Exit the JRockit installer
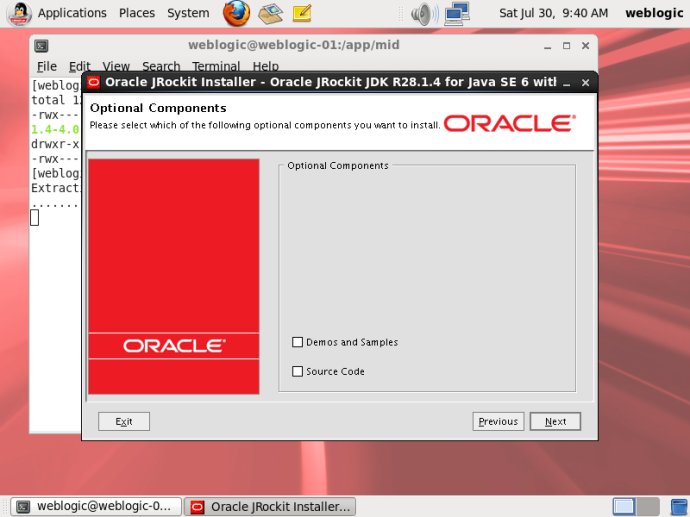This screenshot has height=517, width=690. click(x=124, y=422)
